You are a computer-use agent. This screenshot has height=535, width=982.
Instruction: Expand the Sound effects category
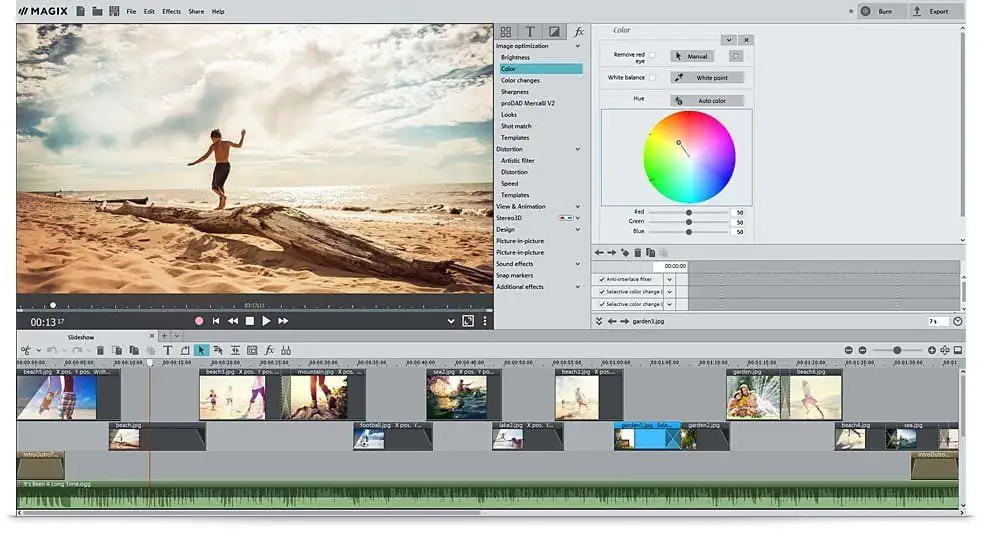click(x=577, y=264)
